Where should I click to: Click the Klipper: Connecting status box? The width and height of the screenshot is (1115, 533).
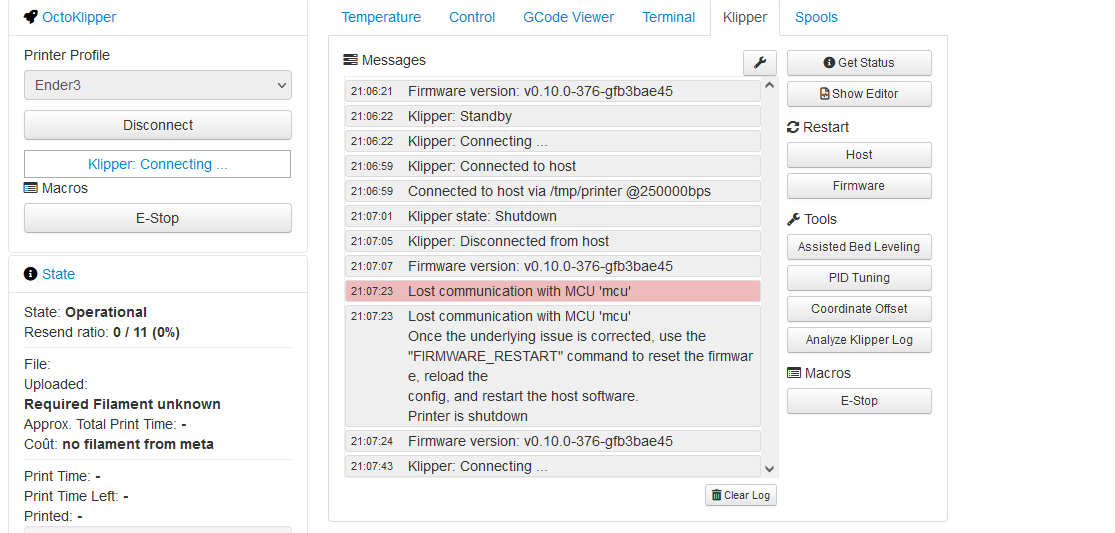pos(158,164)
